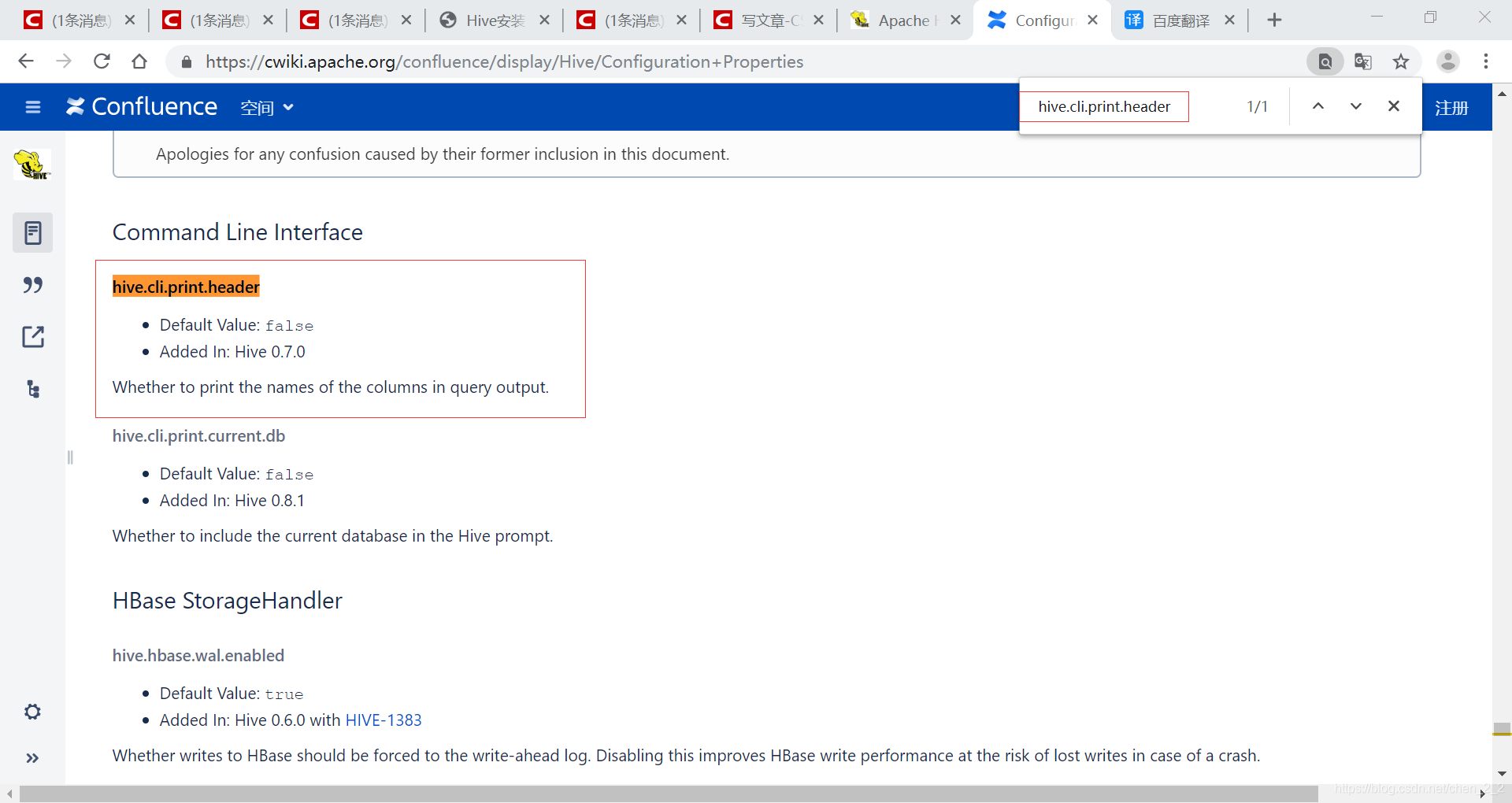
Task: Click the Command Line Interface heading
Action: 238,232
